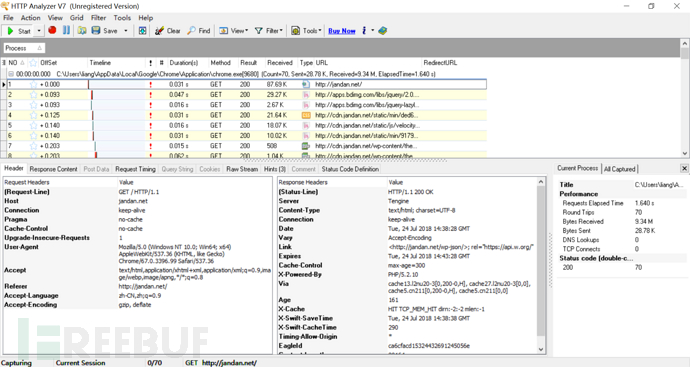
Task: Click the fullscreen view toolbar icon
Action: pyautogui.click(x=143, y=31)
